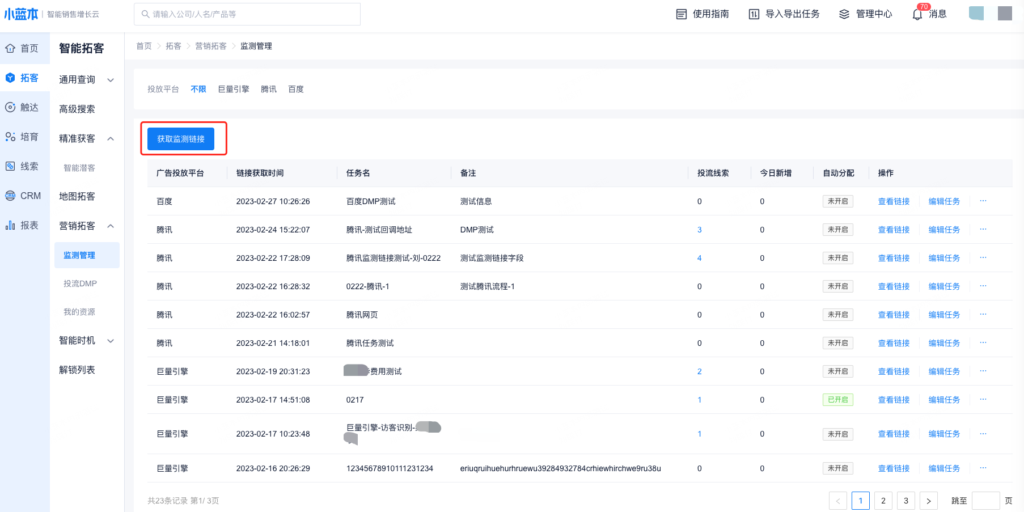Collapse the 营销拓客 menu group
1024x512 pixels.
tap(110, 226)
